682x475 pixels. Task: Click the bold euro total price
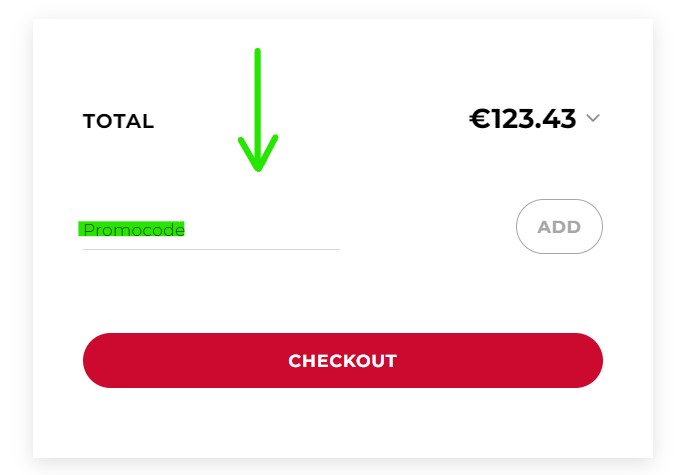[523, 120]
